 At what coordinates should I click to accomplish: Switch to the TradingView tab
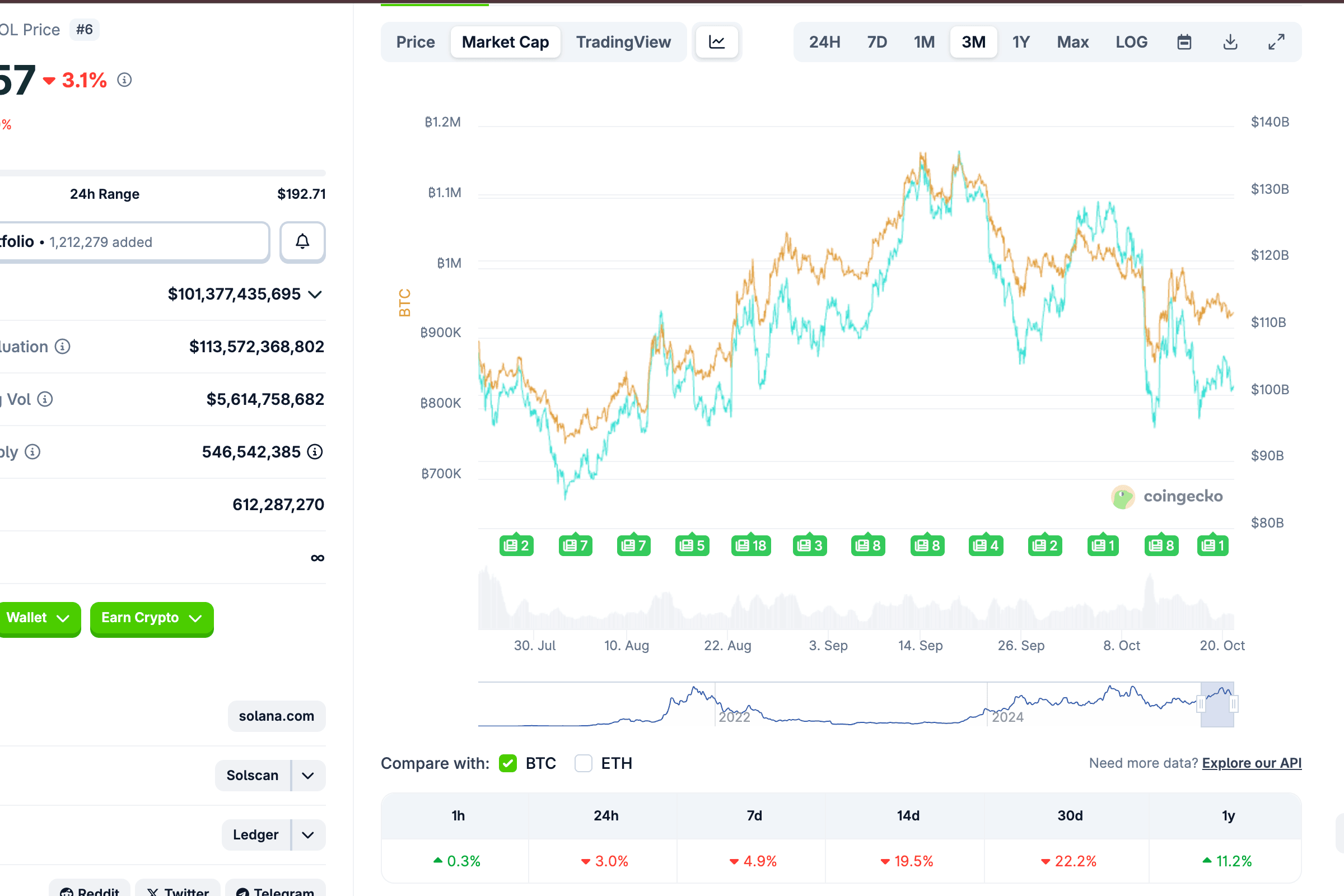coord(623,41)
